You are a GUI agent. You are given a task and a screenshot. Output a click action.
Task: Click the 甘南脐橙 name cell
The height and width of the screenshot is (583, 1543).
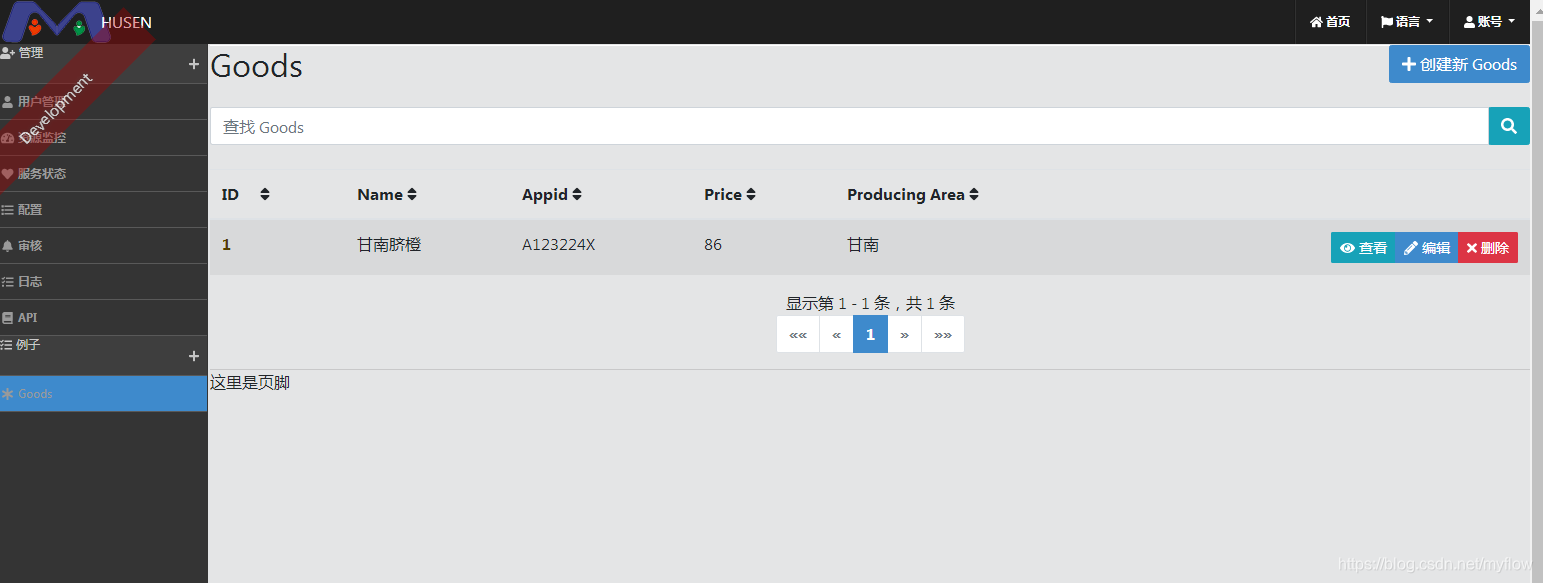point(389,245)
